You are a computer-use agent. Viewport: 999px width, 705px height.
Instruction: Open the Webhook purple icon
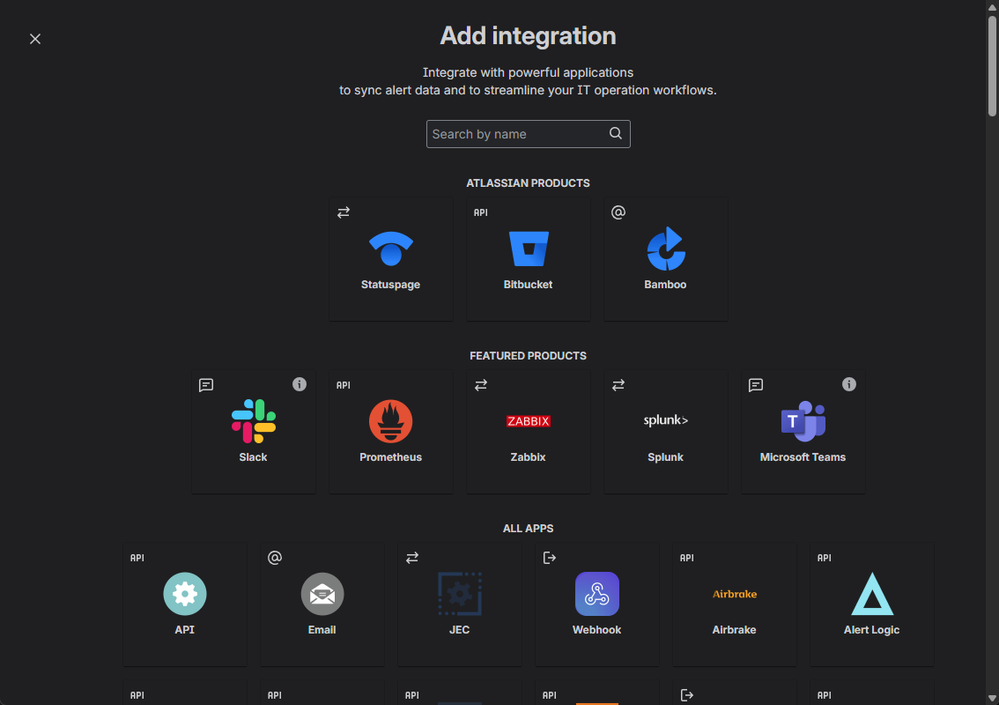pyautogui.click(x=597, y=594)
